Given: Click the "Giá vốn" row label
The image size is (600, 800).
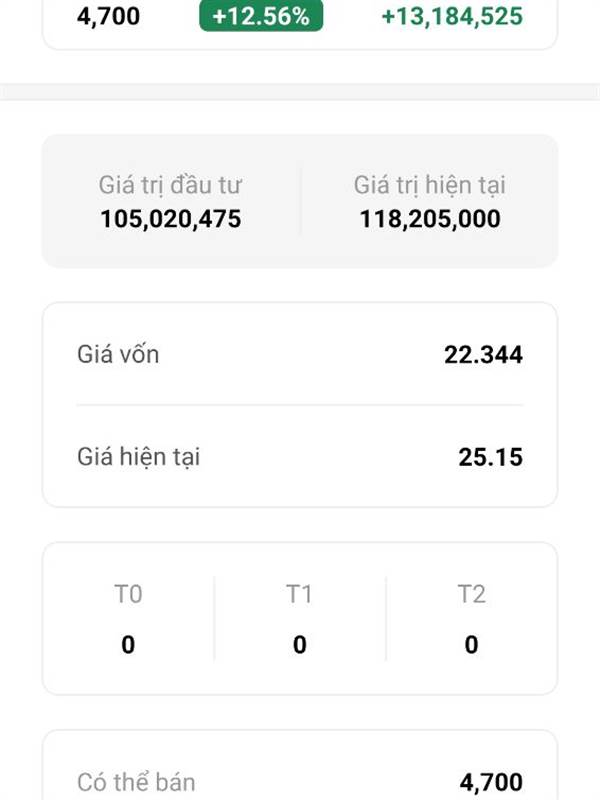Looking at the screenshot, I should coord(118,354).
